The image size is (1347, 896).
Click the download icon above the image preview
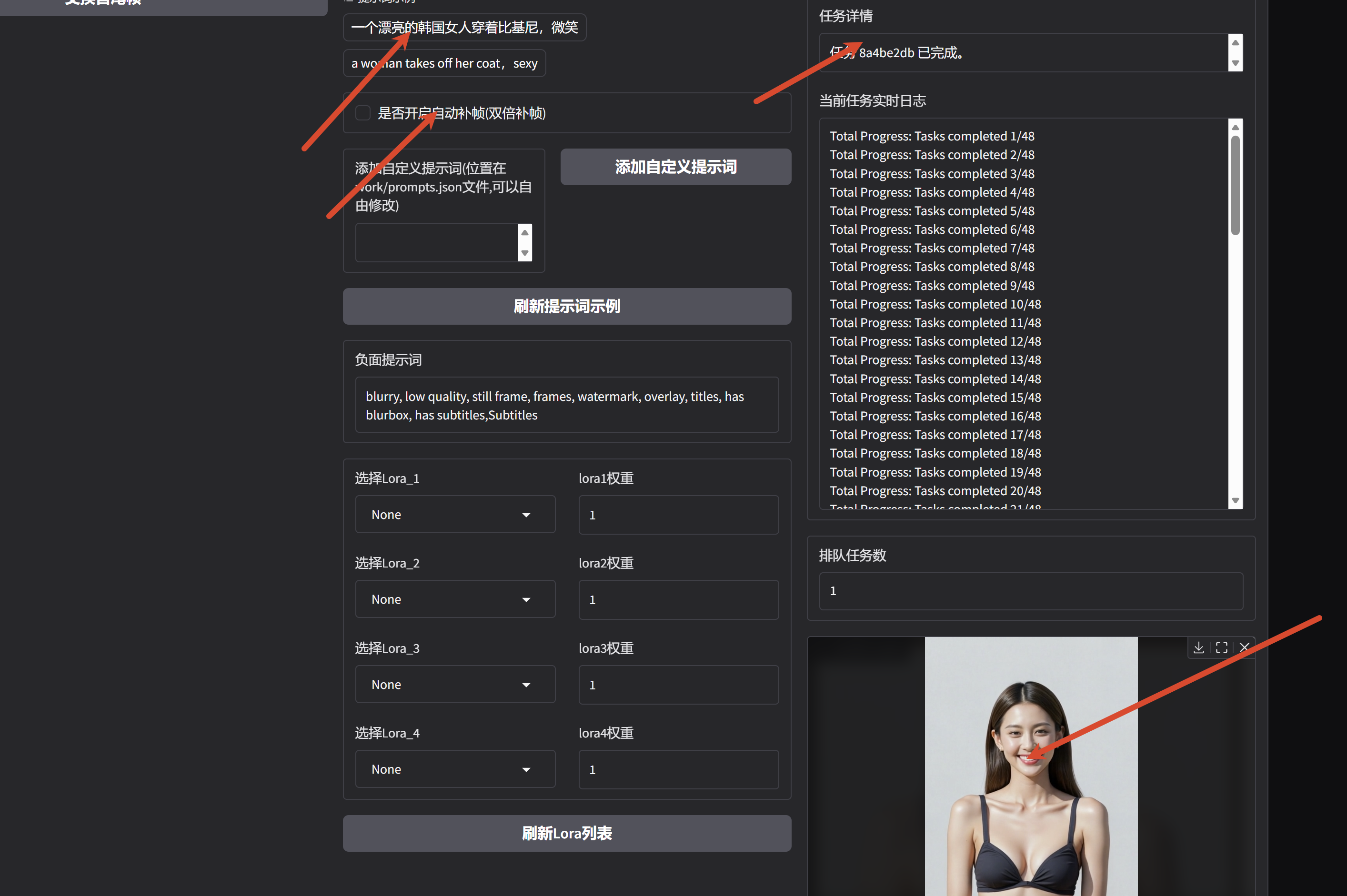pyautogui.click(x=1198, y=647)
